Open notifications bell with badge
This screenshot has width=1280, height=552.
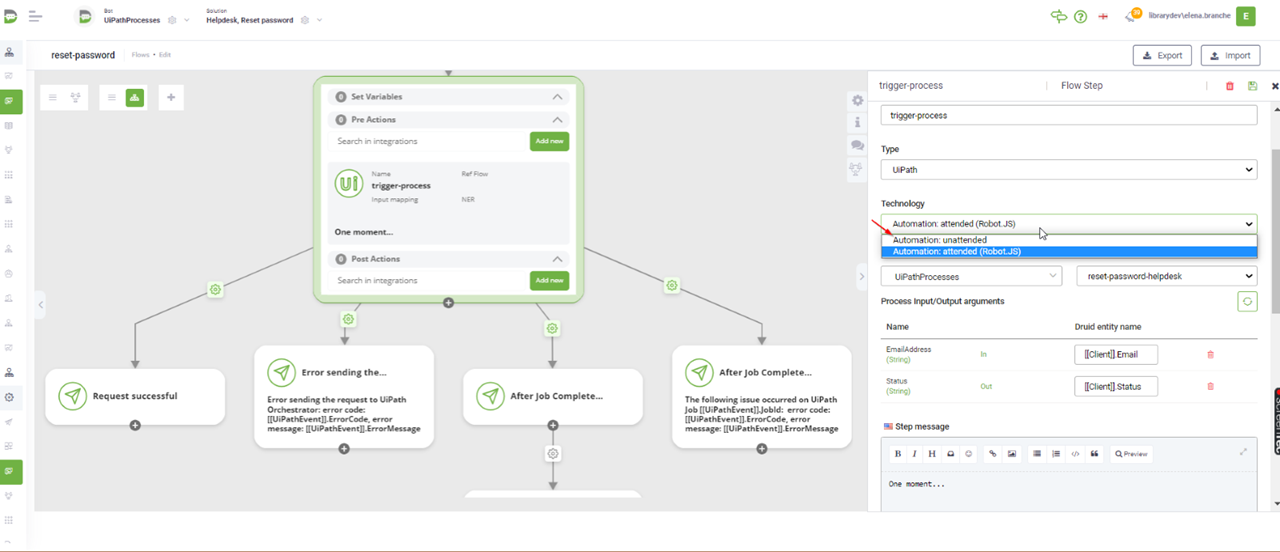pos(1131,16)
